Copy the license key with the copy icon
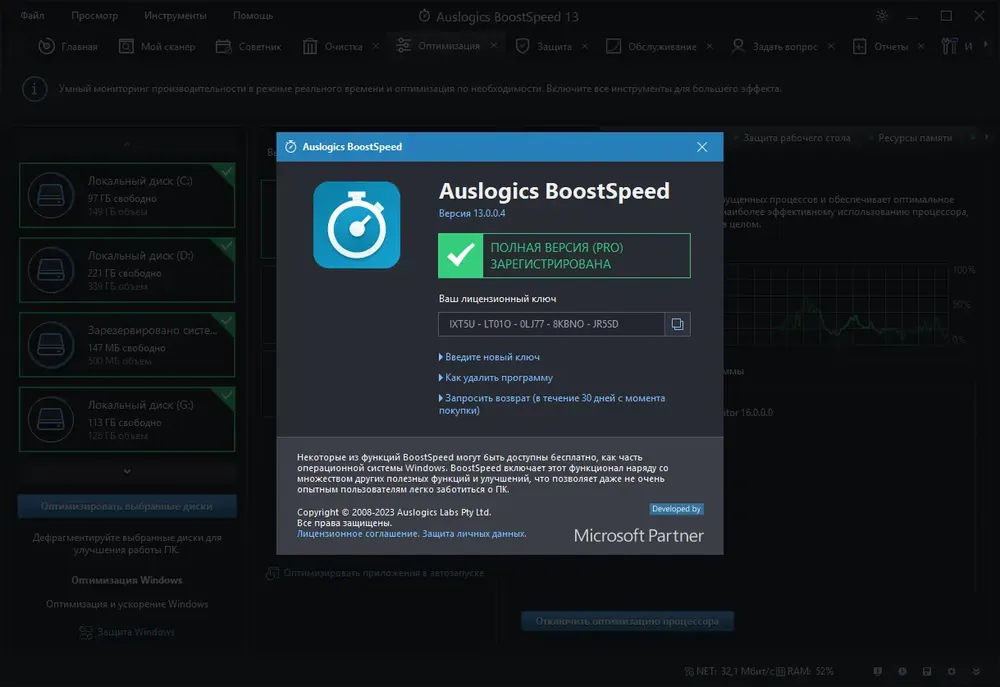This screenshot has width=1000, height=687. [x=677, y=324]
